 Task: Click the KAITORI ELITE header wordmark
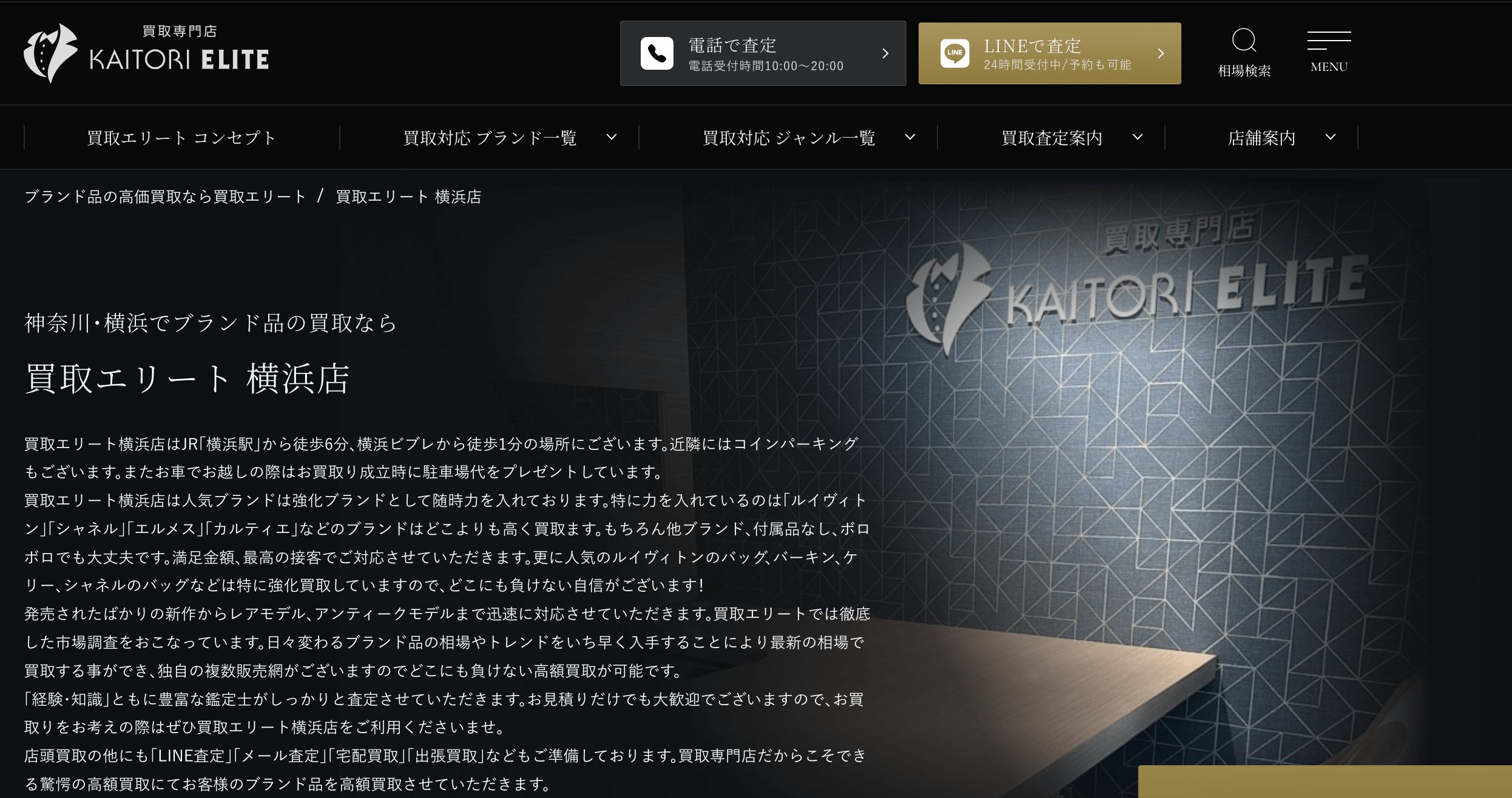[179, 59]
